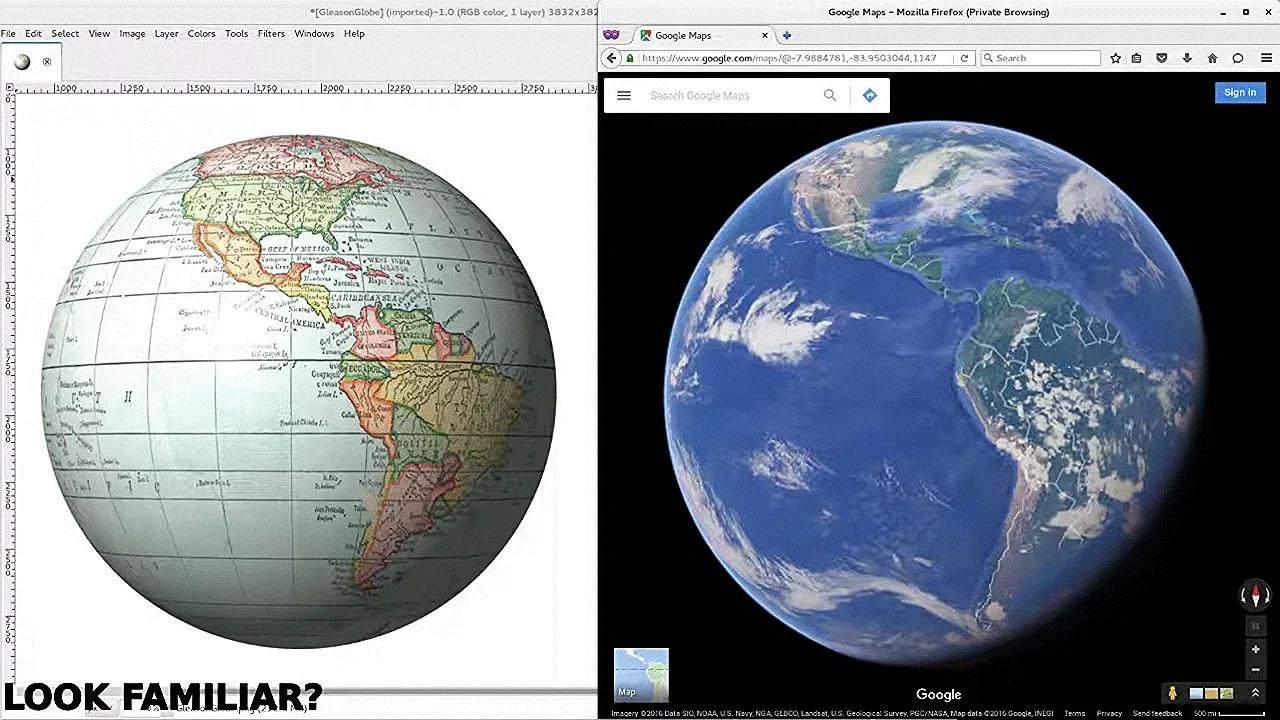Toggle the tracking protection shield icon
1280x720 pixels.
pyautogui.click(x=1161, y=57)
